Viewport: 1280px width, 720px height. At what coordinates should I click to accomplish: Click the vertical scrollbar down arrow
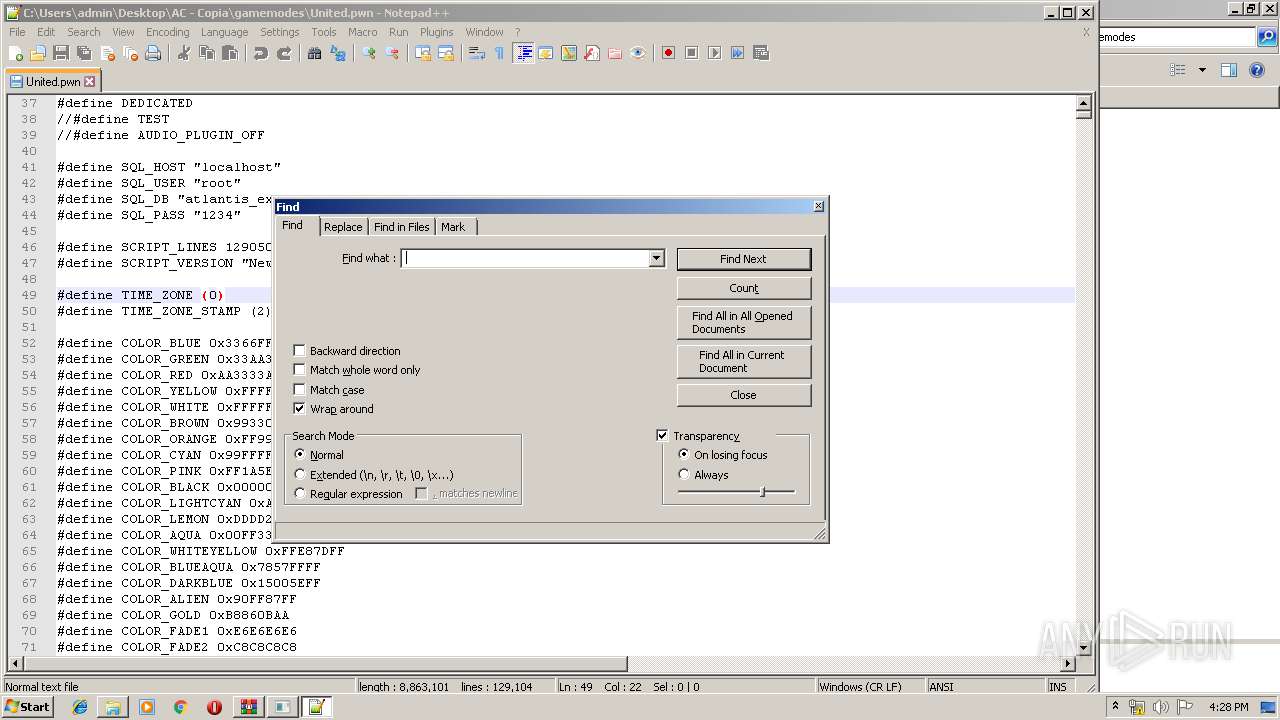click(1083, 649)
